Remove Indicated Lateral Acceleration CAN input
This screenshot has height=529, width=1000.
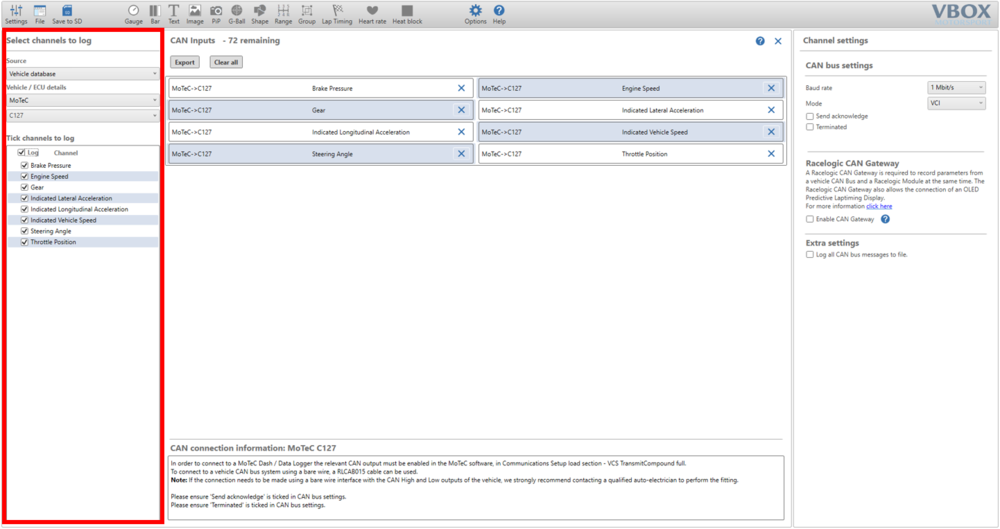pos(771,110)
